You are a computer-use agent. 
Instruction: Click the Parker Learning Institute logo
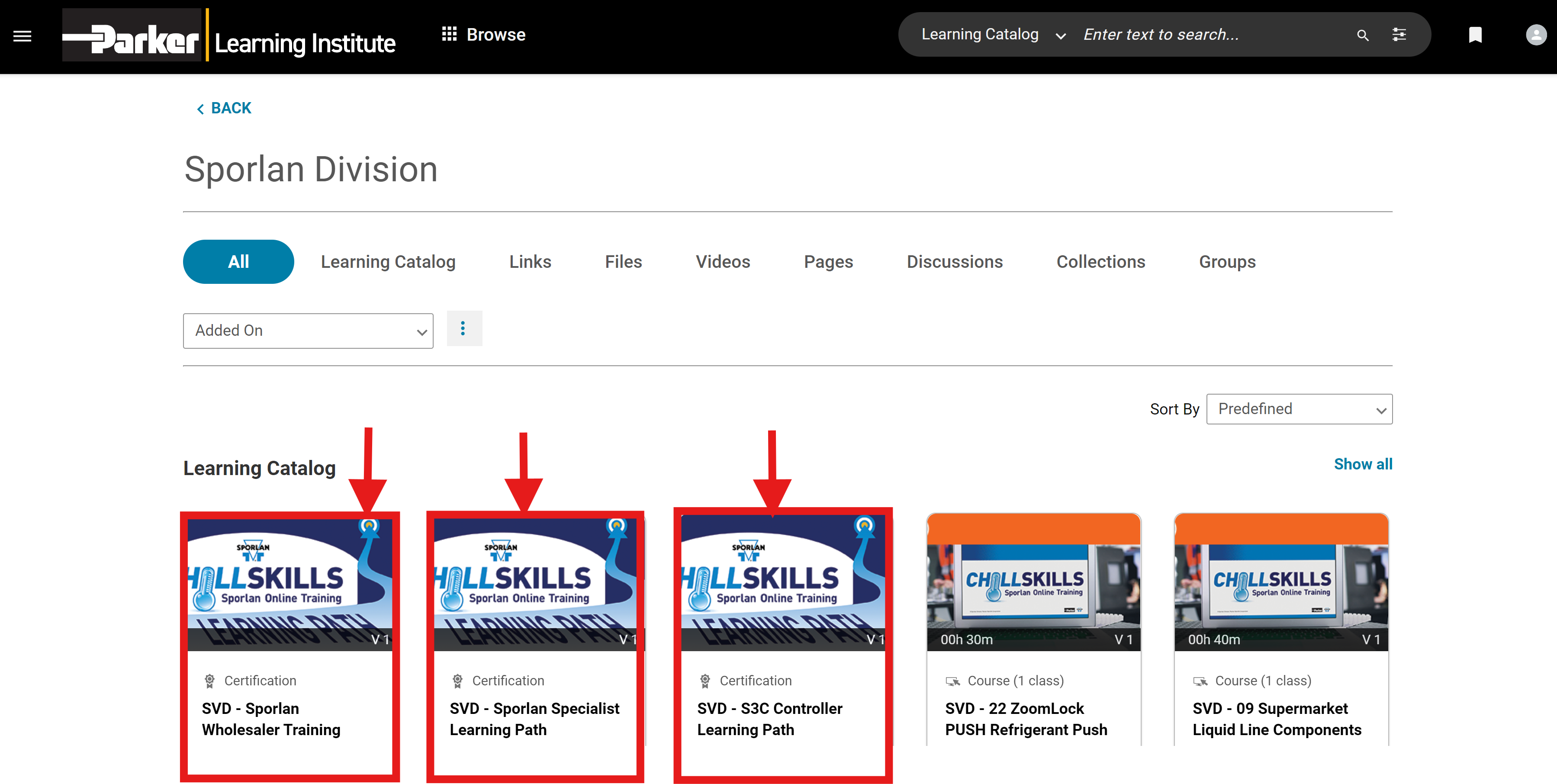[x=229, y=35]
